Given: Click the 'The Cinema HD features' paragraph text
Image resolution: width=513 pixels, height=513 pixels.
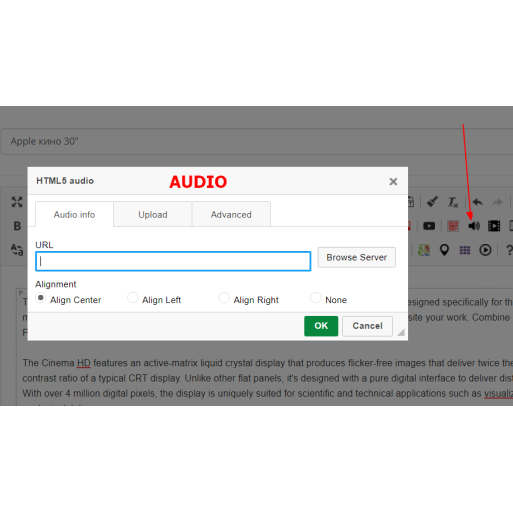Looking at the screenshot, I should [268, 378].
